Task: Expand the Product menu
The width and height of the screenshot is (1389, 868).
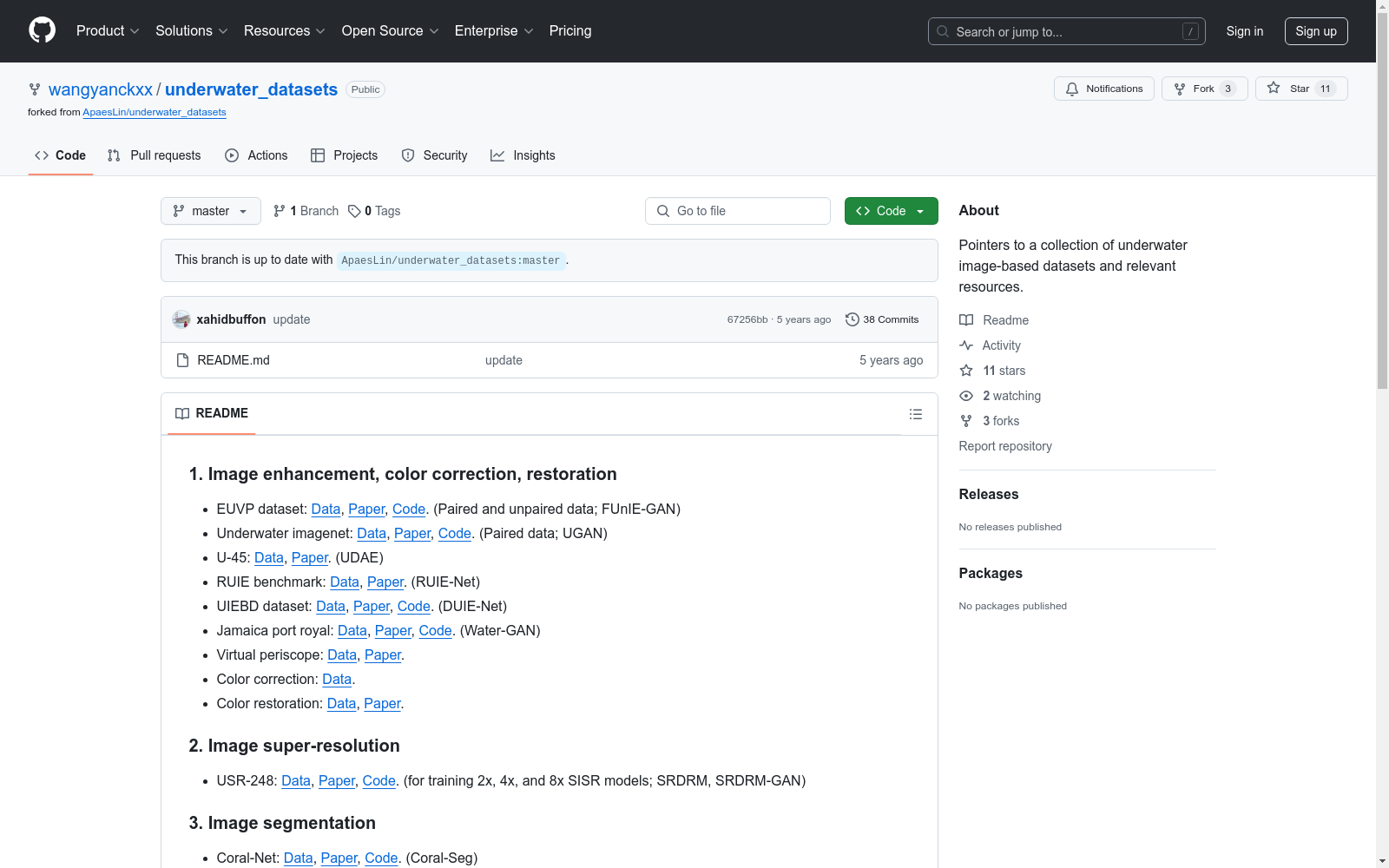Action: tap(107, 30)
